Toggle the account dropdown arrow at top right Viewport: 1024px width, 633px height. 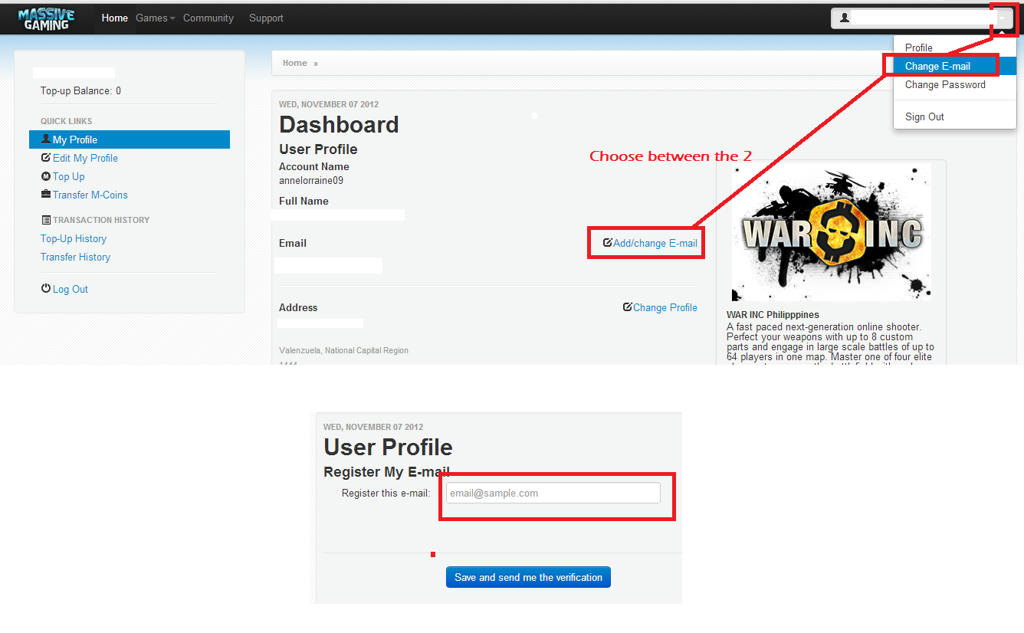tap(1003, 18)
